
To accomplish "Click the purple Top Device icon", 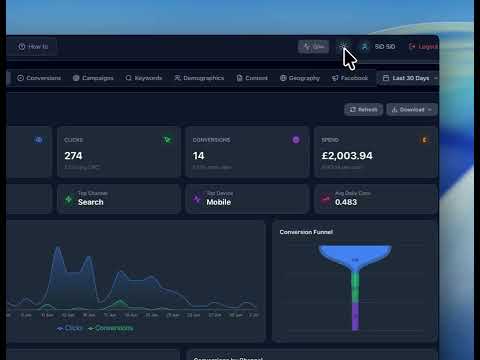I will point(197,199).
